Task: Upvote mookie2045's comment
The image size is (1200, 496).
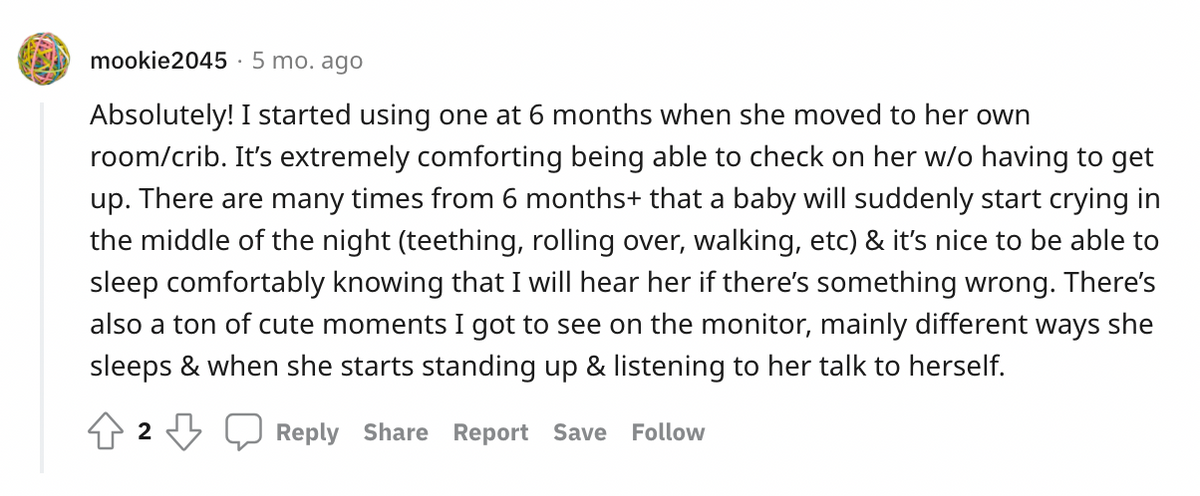Action: pyautogui.click(x=106, y=432)
